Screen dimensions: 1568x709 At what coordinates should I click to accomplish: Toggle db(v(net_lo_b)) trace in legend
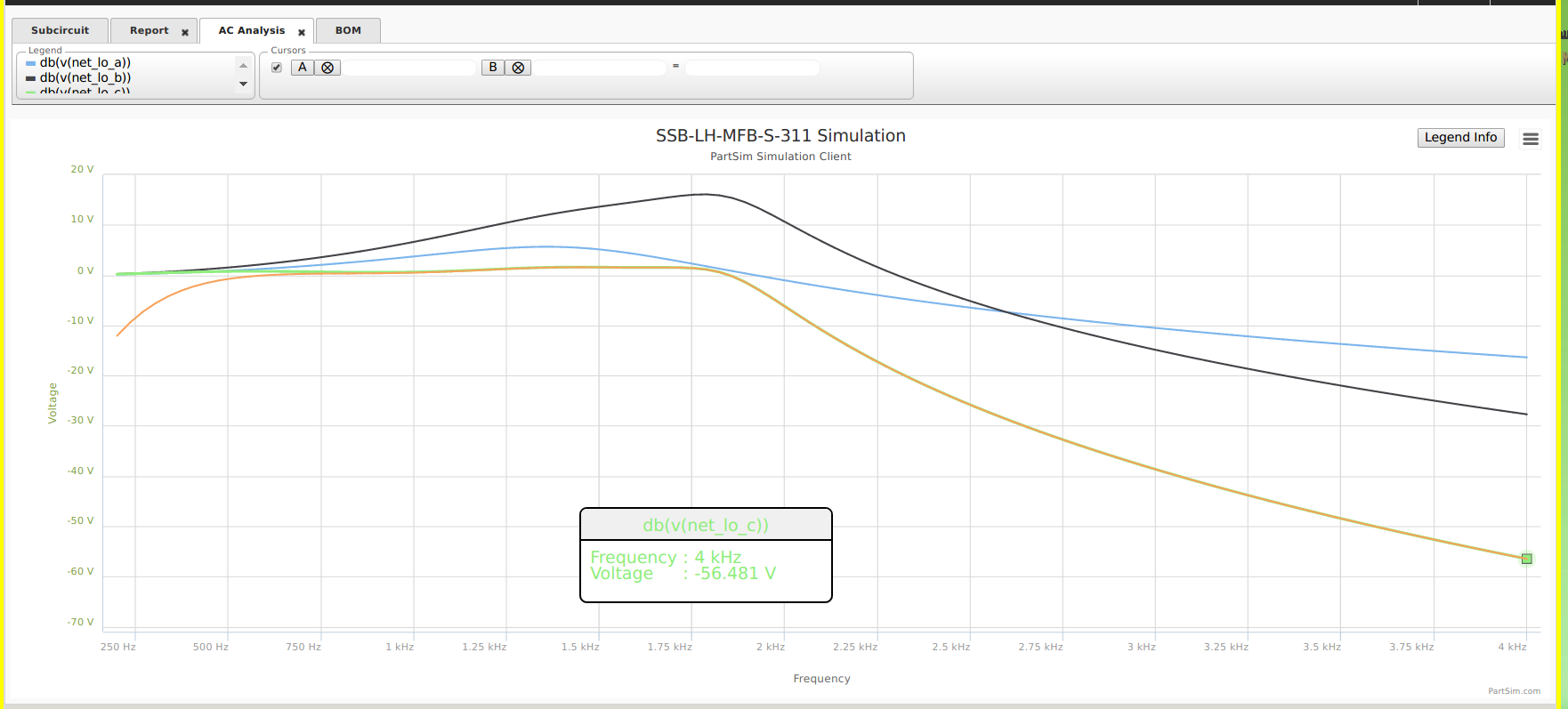[85, 77]
